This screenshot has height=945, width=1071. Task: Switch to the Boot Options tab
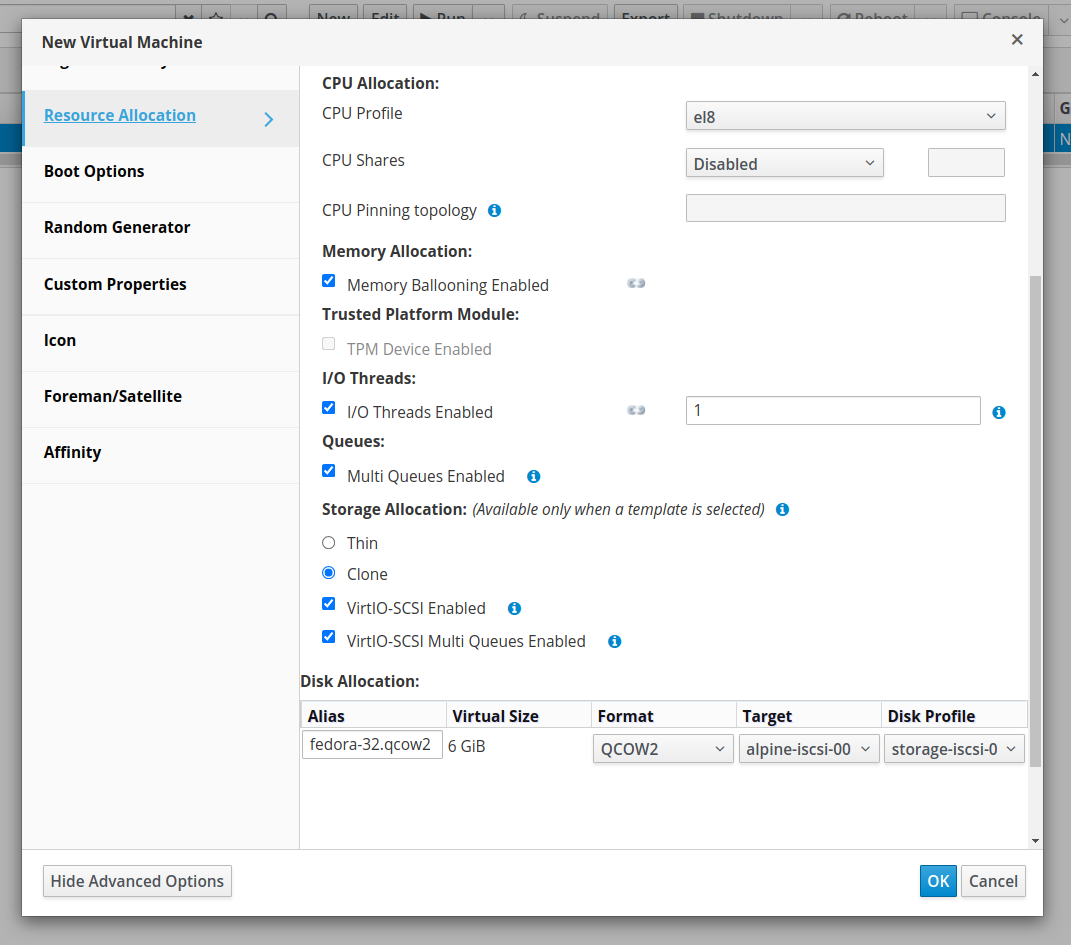94,171
